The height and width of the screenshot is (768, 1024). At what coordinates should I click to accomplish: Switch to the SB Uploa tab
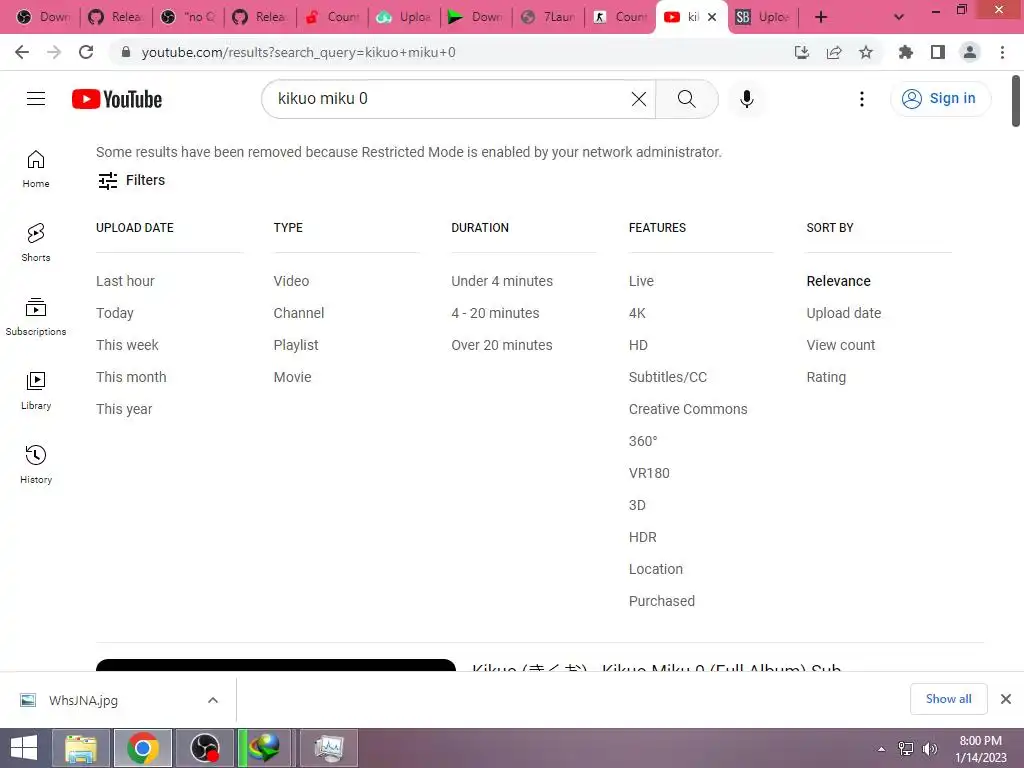tap(762, 17)
